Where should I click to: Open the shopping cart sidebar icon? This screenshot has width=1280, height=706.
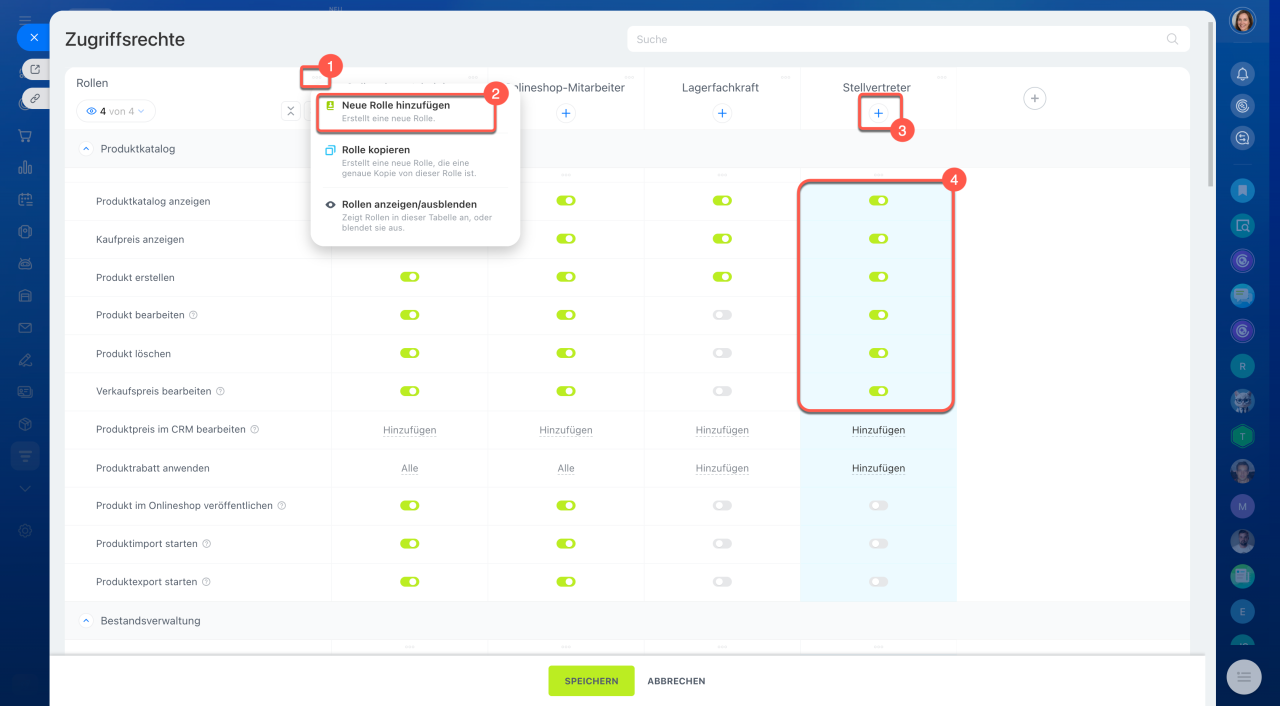(x=25, y=136)
